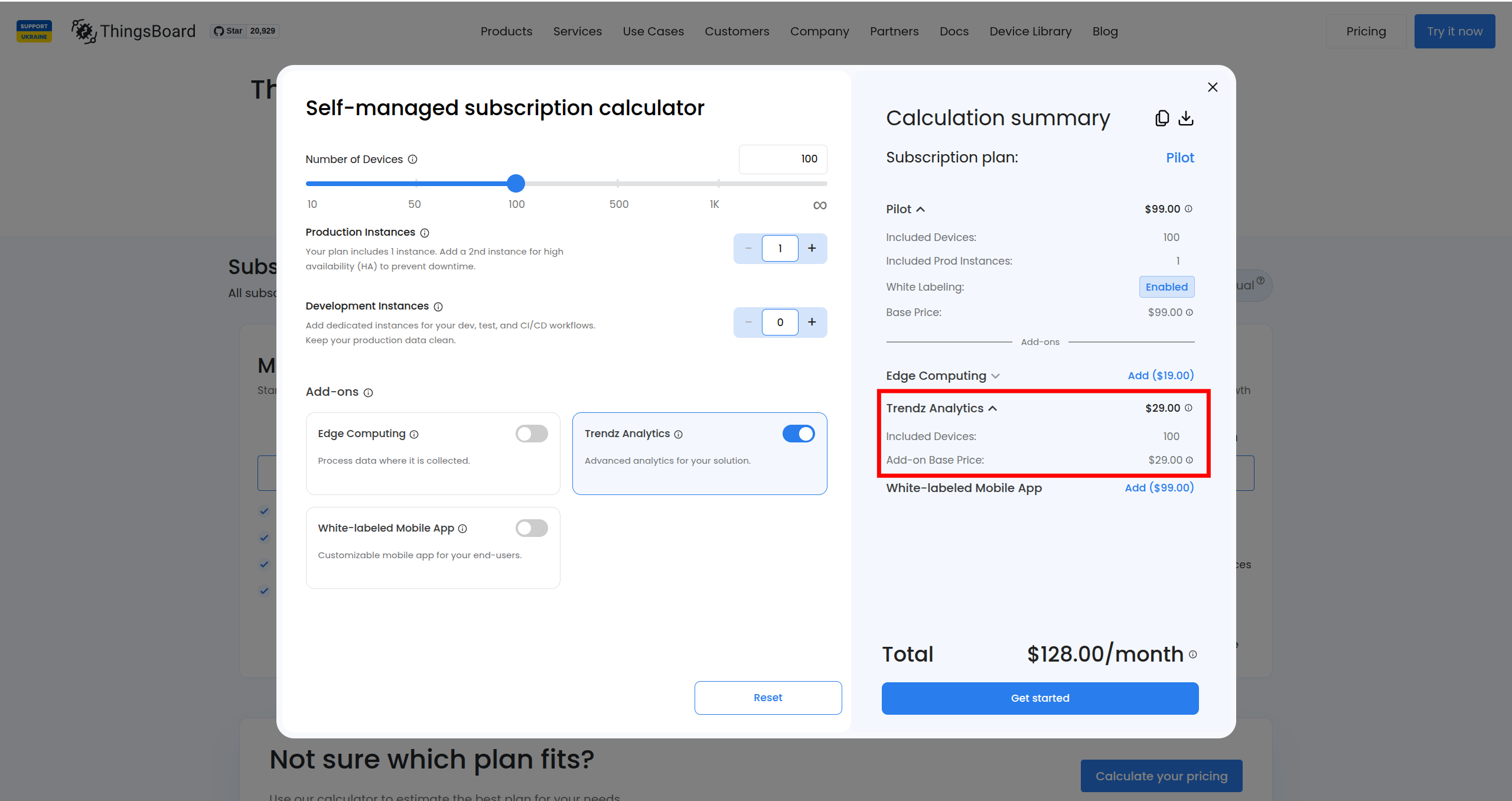
Task: Collapse the Pilot plan details
Action: [x=920, y=209]
